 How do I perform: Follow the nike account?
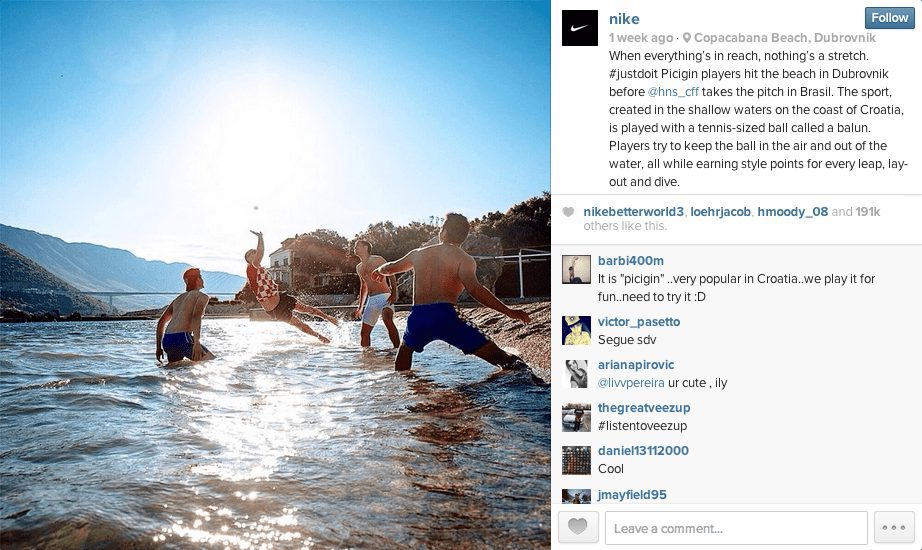[x=889, y=18]
